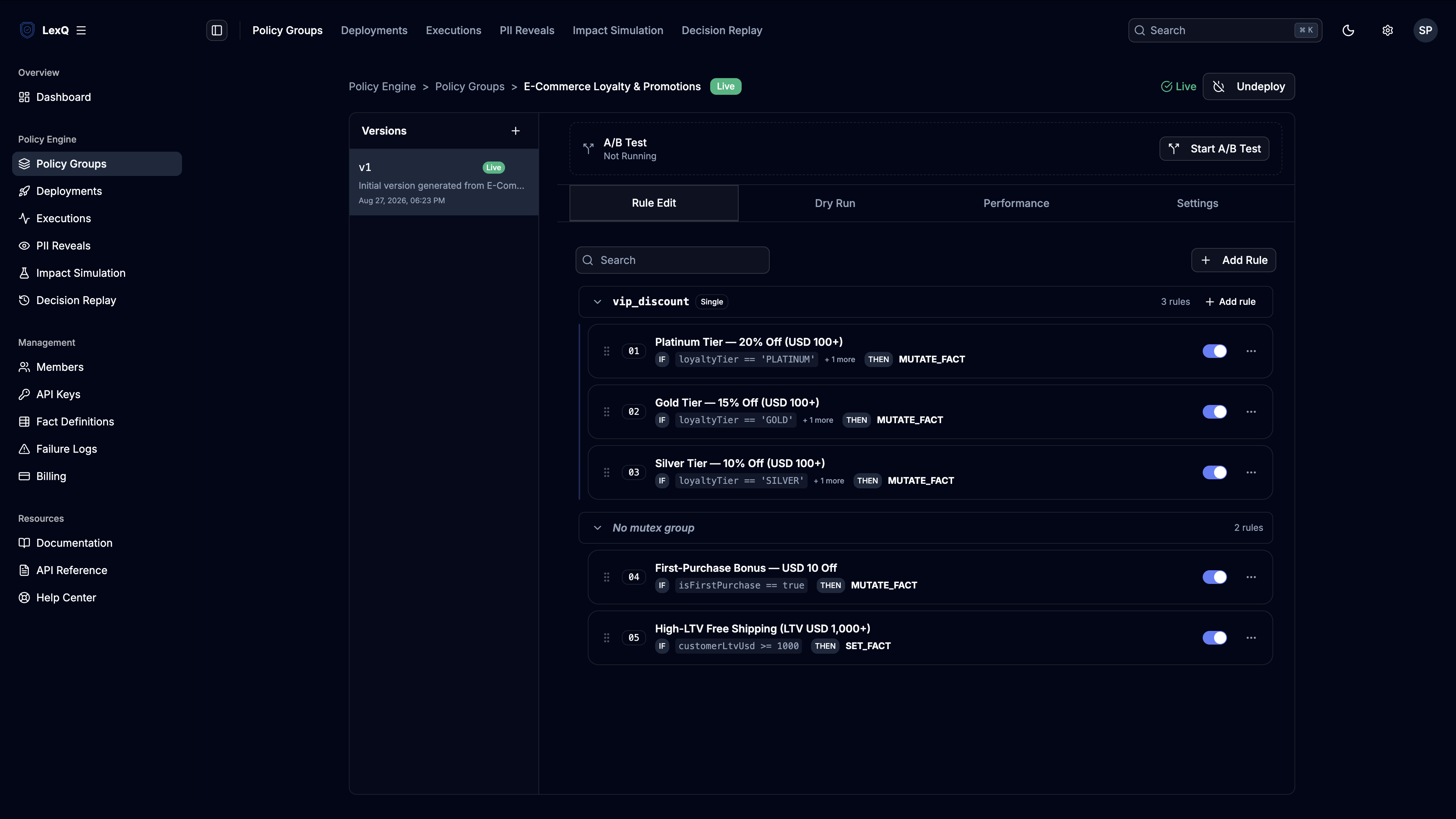Collapse the vip_discount group chevron
This screenshot has width=1456, height=819.
[x=598, y=302]
